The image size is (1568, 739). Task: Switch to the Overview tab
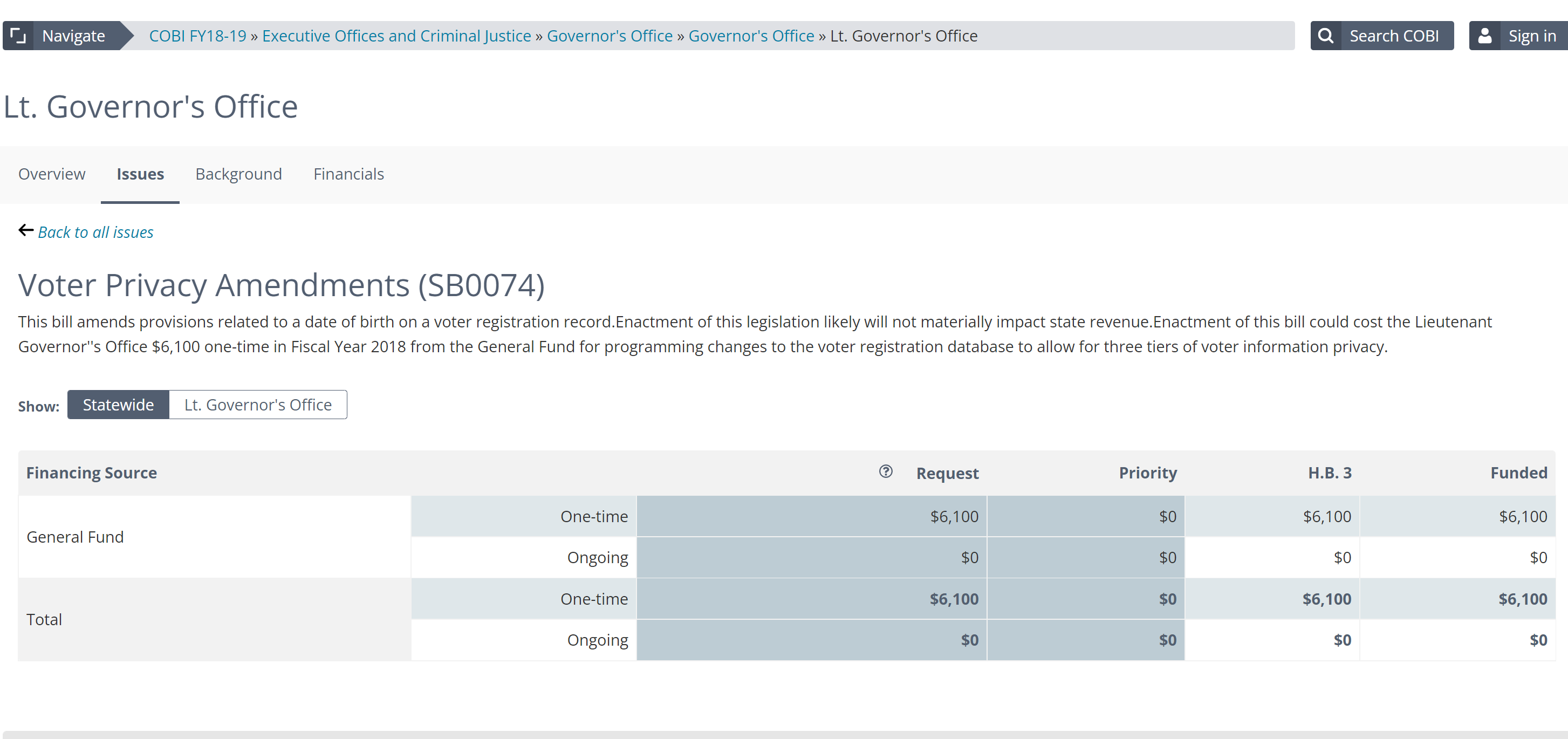pos(52,174)
